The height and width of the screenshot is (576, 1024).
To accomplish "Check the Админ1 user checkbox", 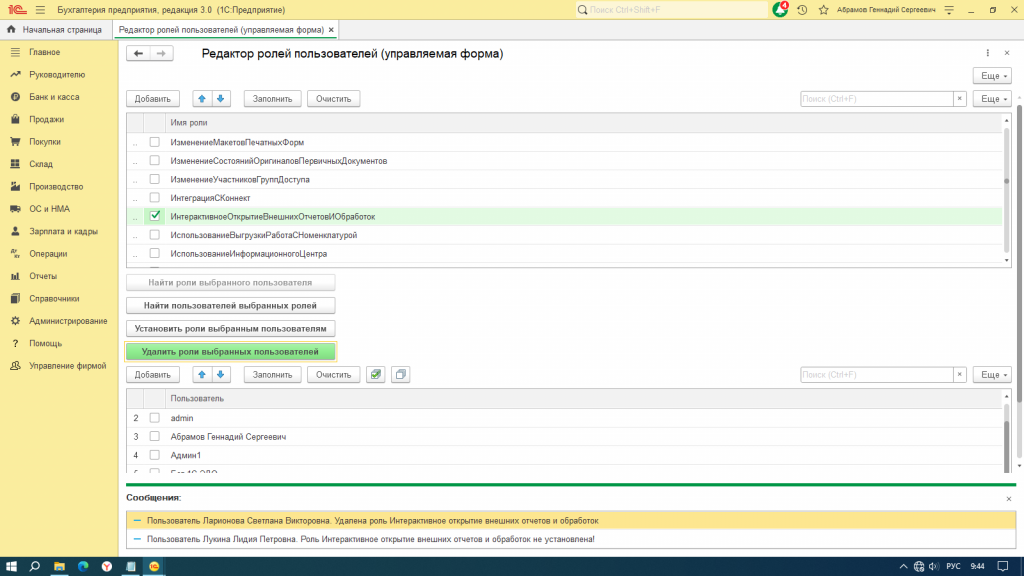I will click(x=155, y=455).
